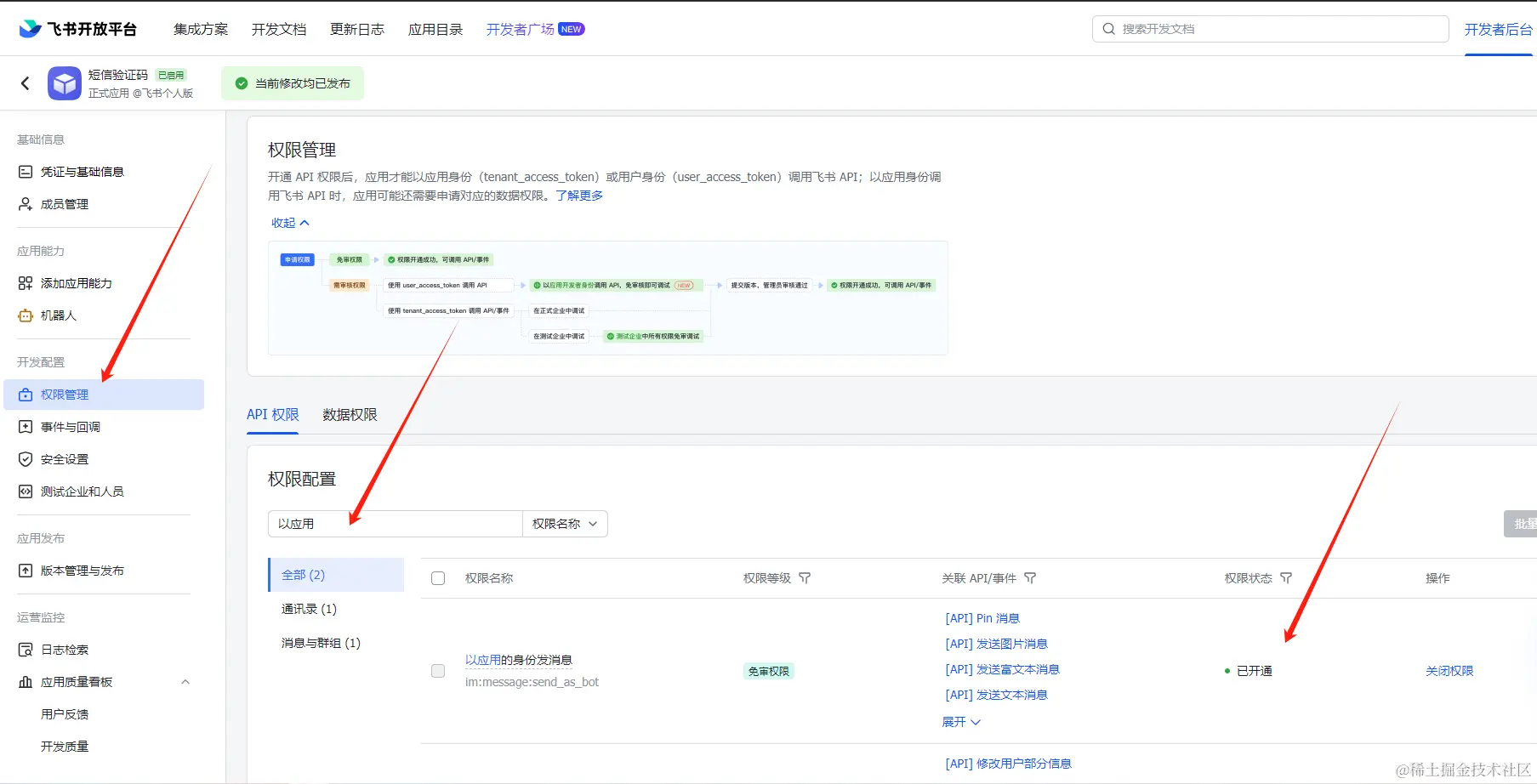The height and width of the screenshot is (784, 1537).
Task: Open 用户反馈 in the sidebar
Action: [65, 714]
